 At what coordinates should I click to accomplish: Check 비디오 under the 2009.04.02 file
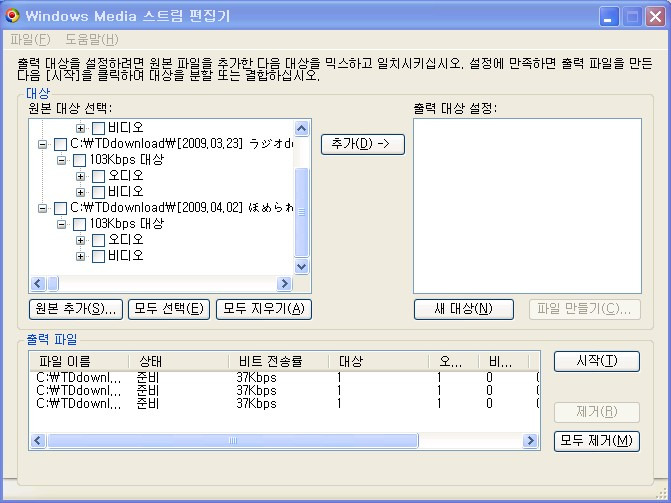[98, 256]
